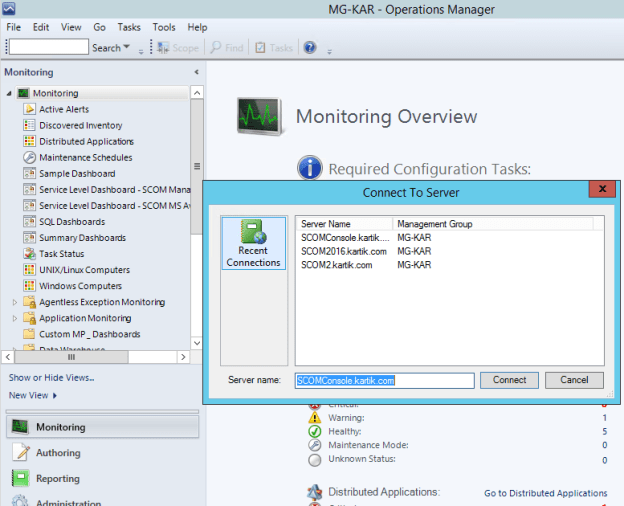This screenshot has width=624, height=506.
Task: Open the Summary Dashboards icon
Action: click(29, 238)
